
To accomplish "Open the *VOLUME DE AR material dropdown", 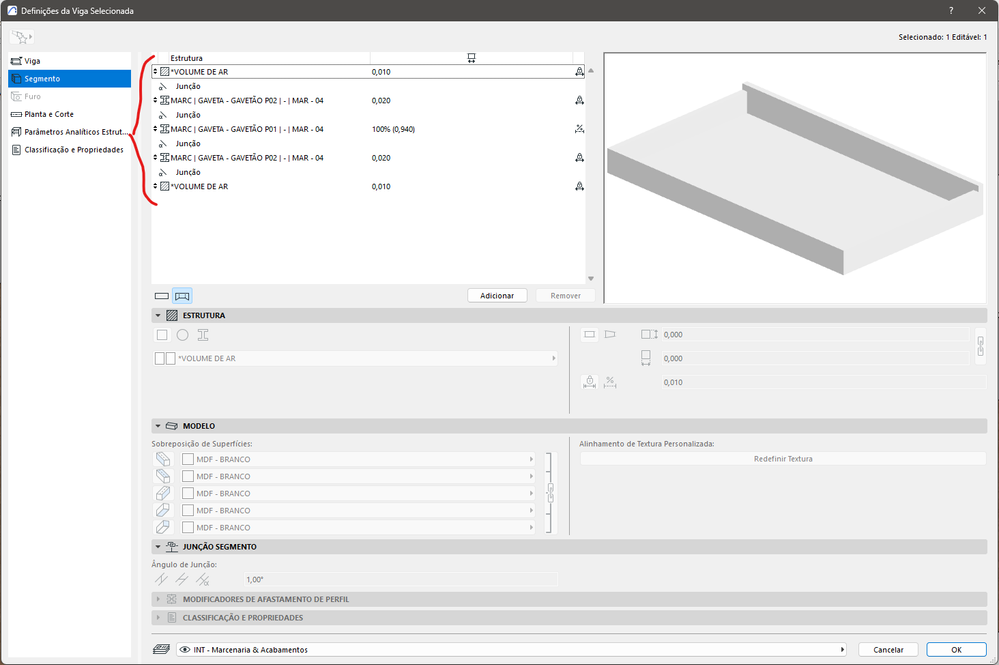I will tap(356, 359).
